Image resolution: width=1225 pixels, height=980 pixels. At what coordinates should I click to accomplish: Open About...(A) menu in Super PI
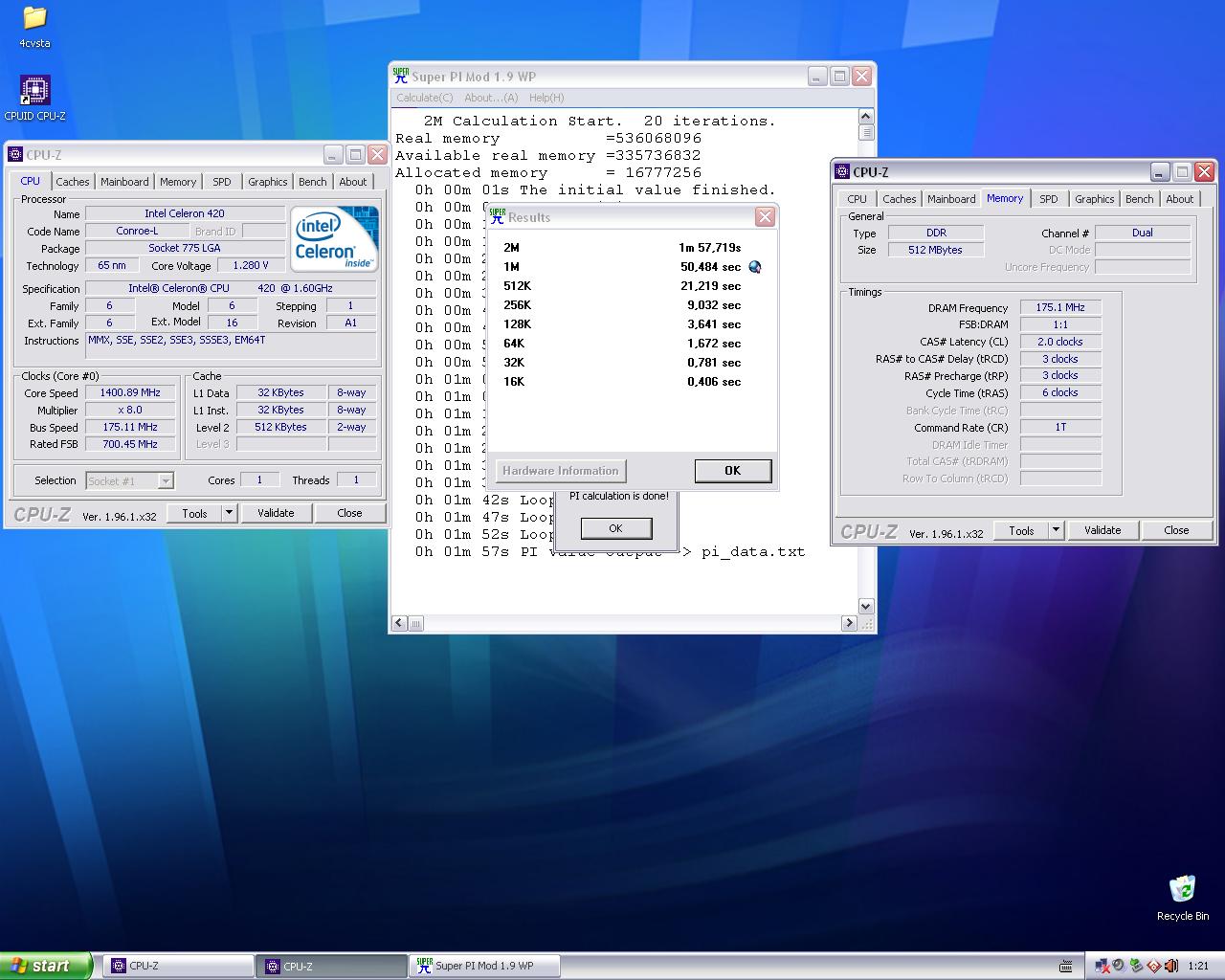tap(491, 98)
